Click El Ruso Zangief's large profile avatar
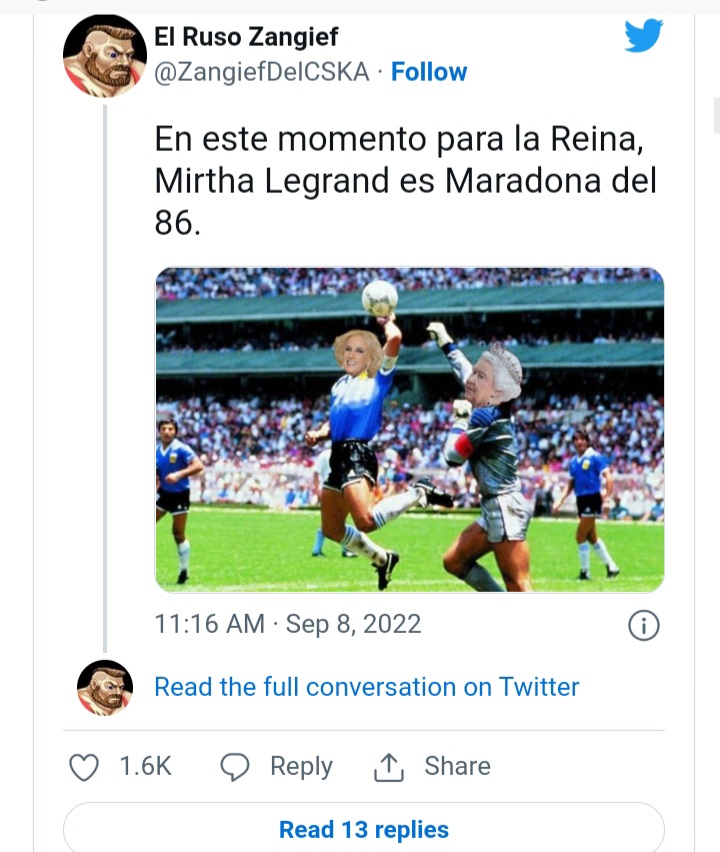 click(x=105, y=56)
